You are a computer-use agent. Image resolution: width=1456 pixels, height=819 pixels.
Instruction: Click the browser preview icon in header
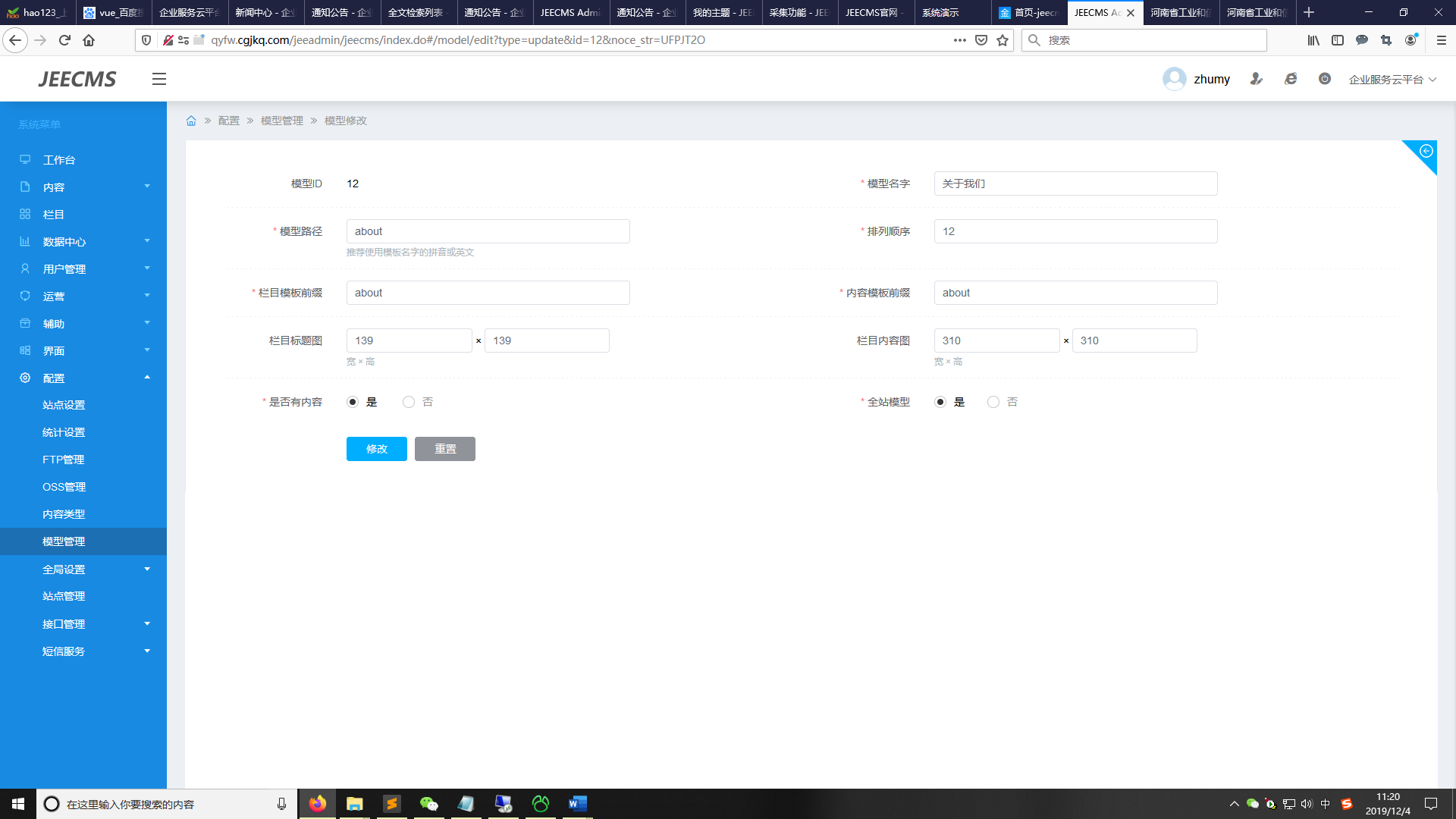click(1291, 79)
